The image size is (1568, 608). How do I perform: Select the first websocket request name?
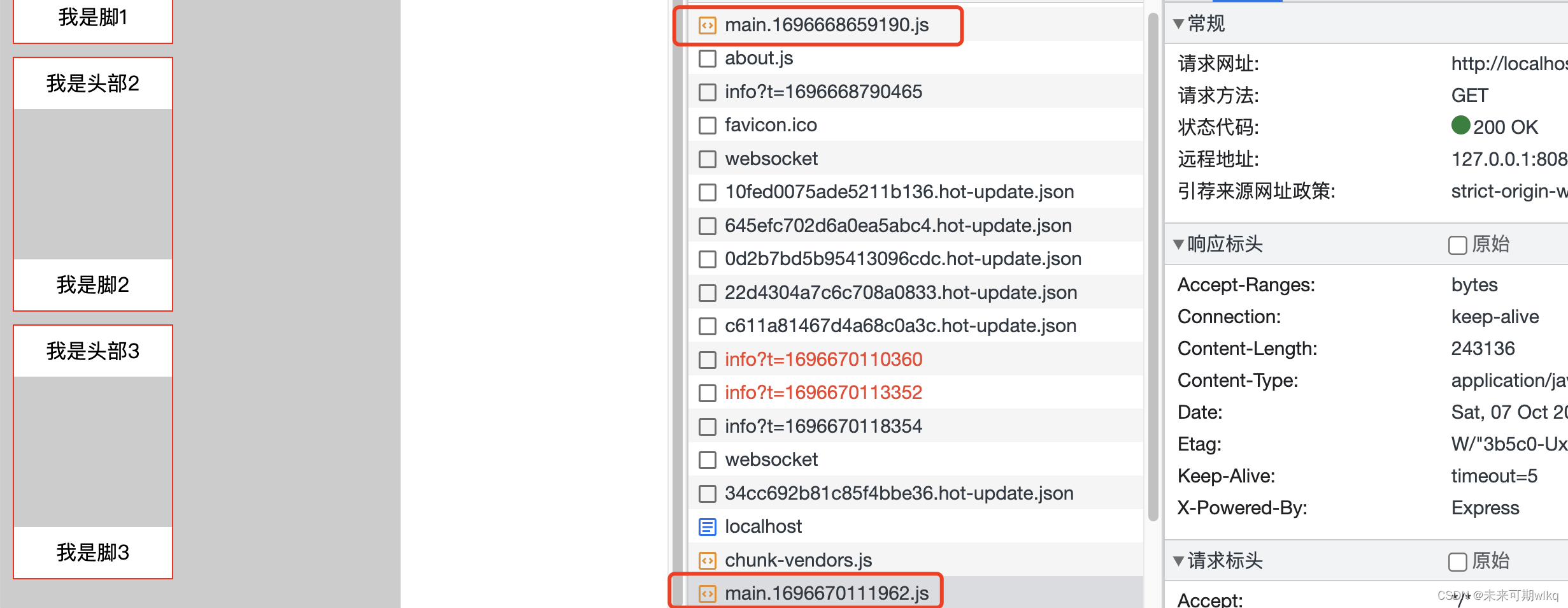[771, 159]
